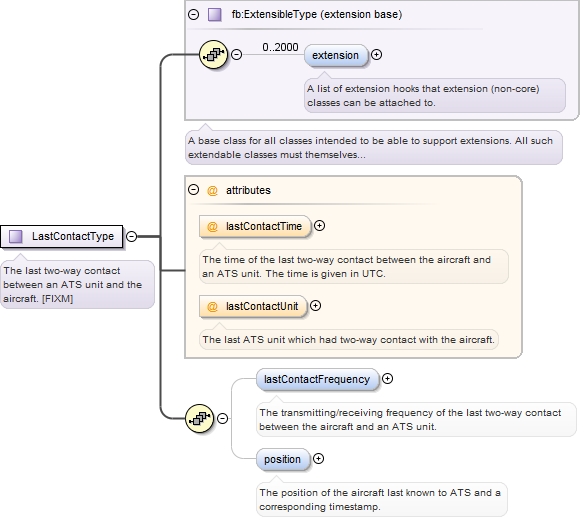Collapse the fb:ExtensibleType extension base box
This screenshot has width=584, height=520.
pyautogui.click(x=193, y=15)
